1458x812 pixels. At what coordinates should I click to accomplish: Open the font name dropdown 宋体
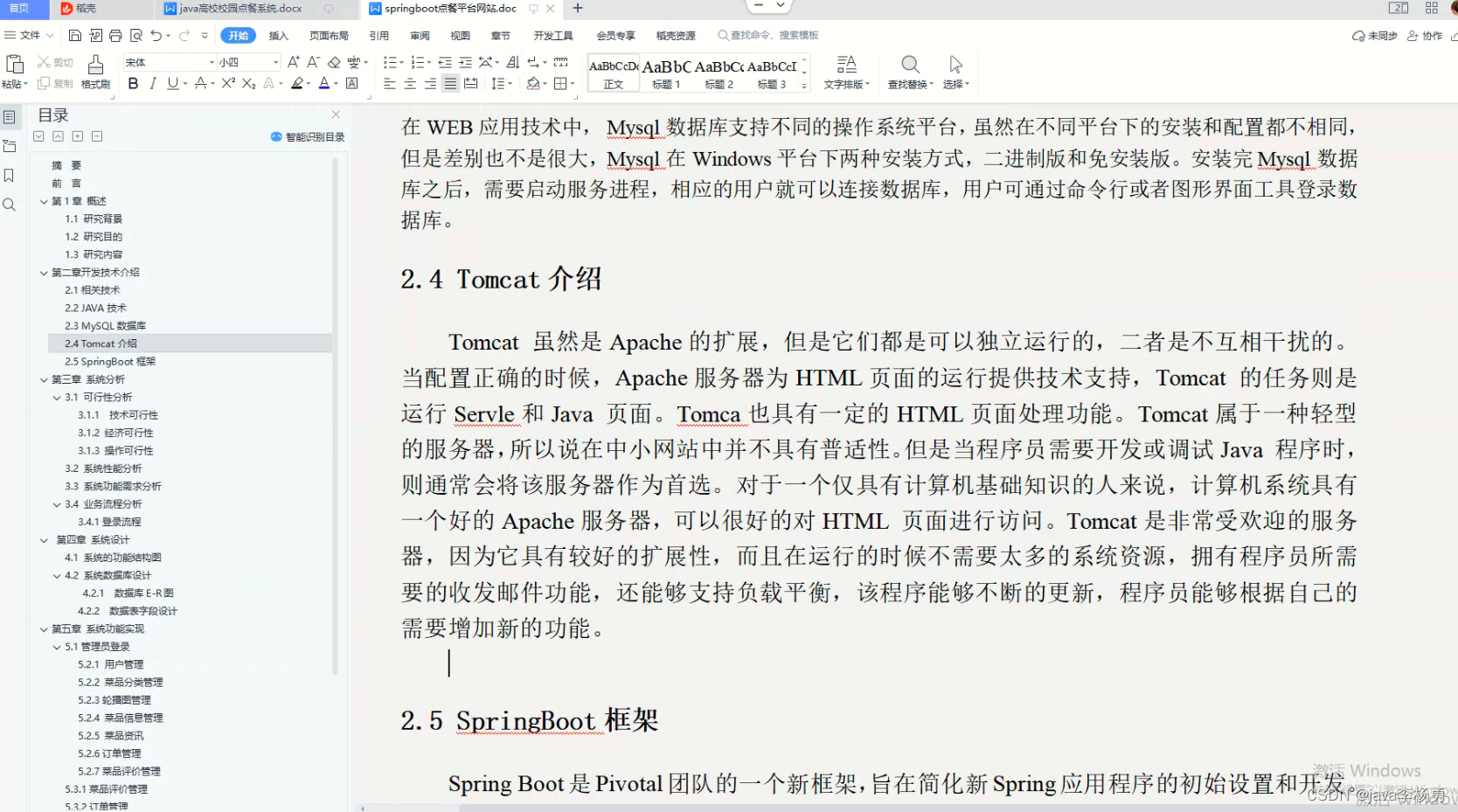212,62
